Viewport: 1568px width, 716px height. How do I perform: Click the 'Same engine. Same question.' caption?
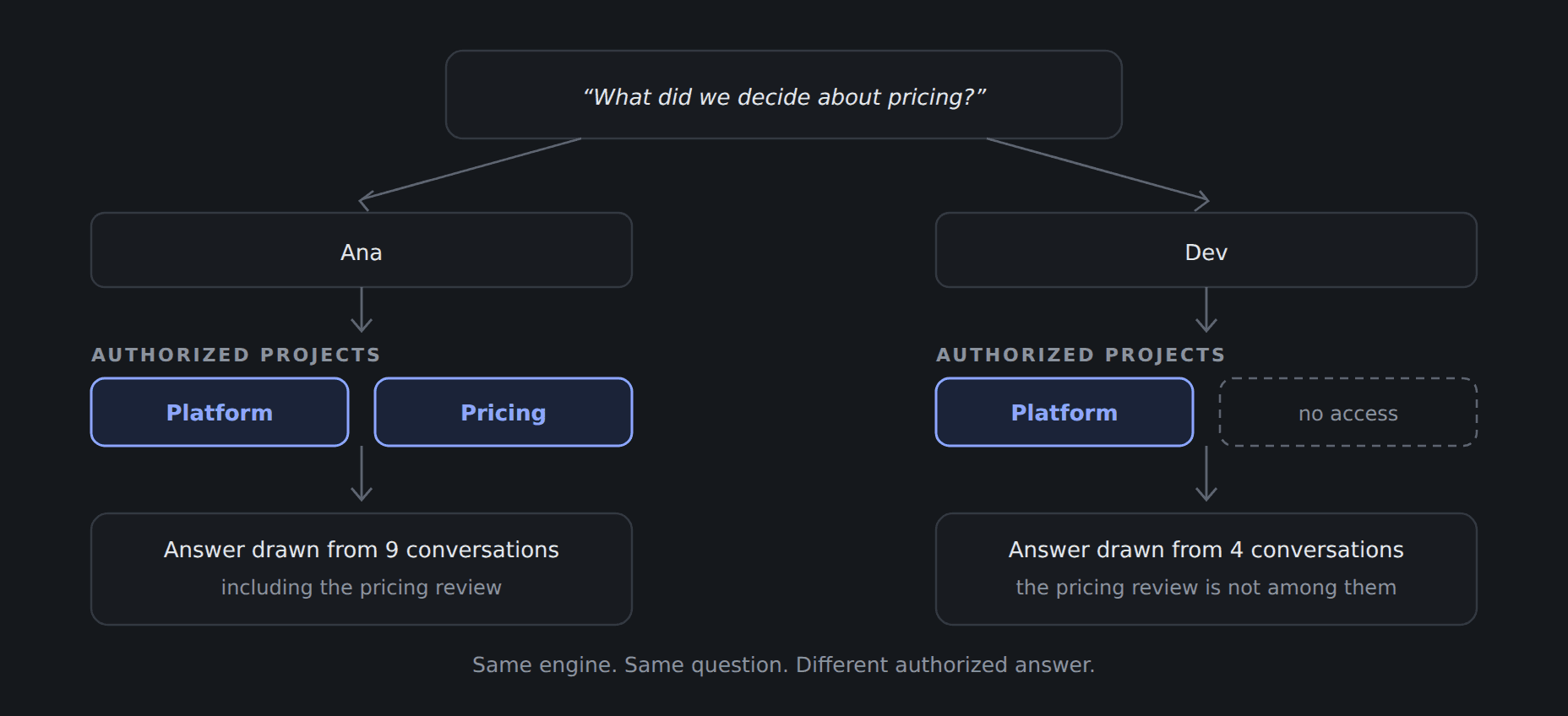pos(630,665)
